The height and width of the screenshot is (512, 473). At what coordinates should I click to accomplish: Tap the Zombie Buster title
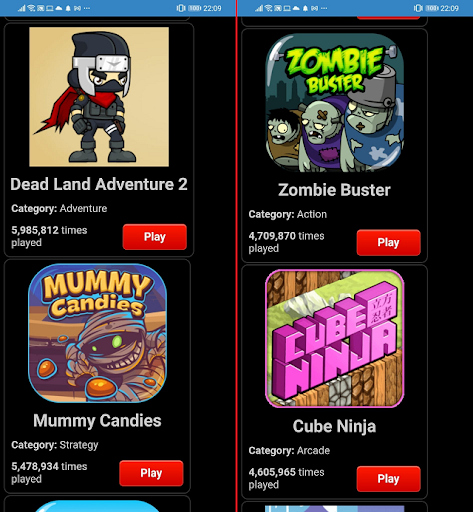pos(334,190)
